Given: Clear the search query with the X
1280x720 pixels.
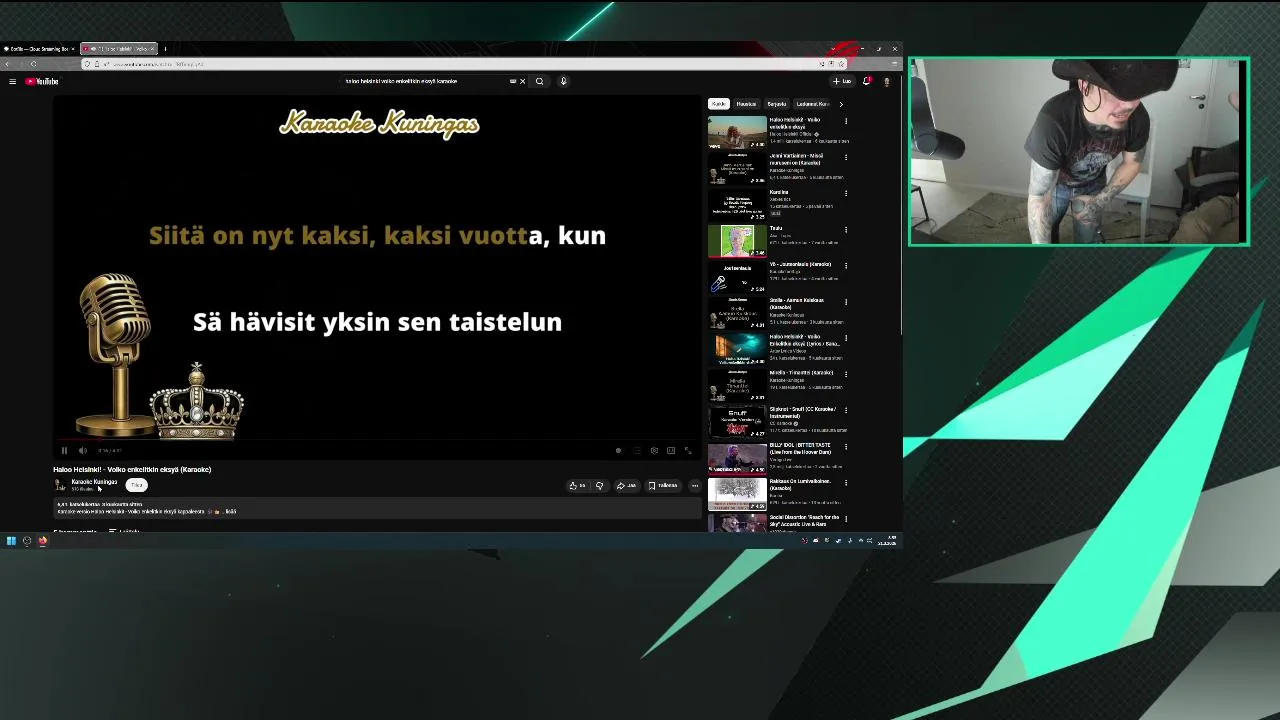Looking at the screenshot, I should [522, 81].
